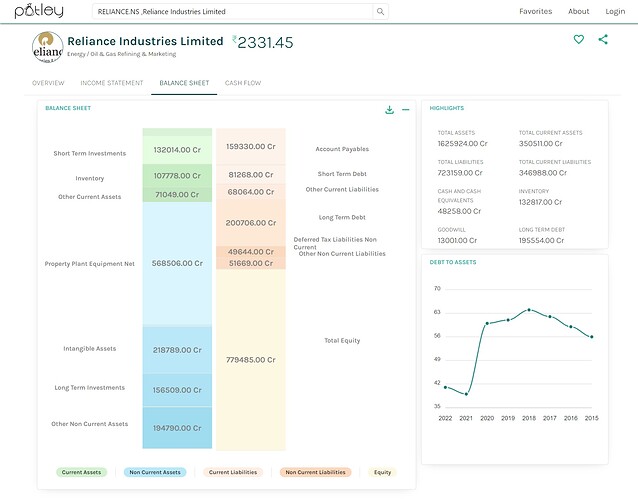The image size is (638, 499).
Task: Click the 2020 data point on debt chart
Action: click(x=487, y=324)
